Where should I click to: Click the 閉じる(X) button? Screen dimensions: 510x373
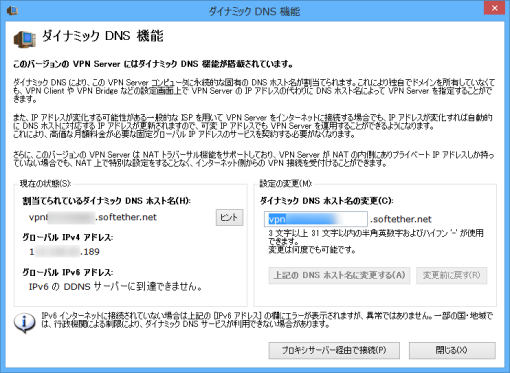tap(452, 350)
